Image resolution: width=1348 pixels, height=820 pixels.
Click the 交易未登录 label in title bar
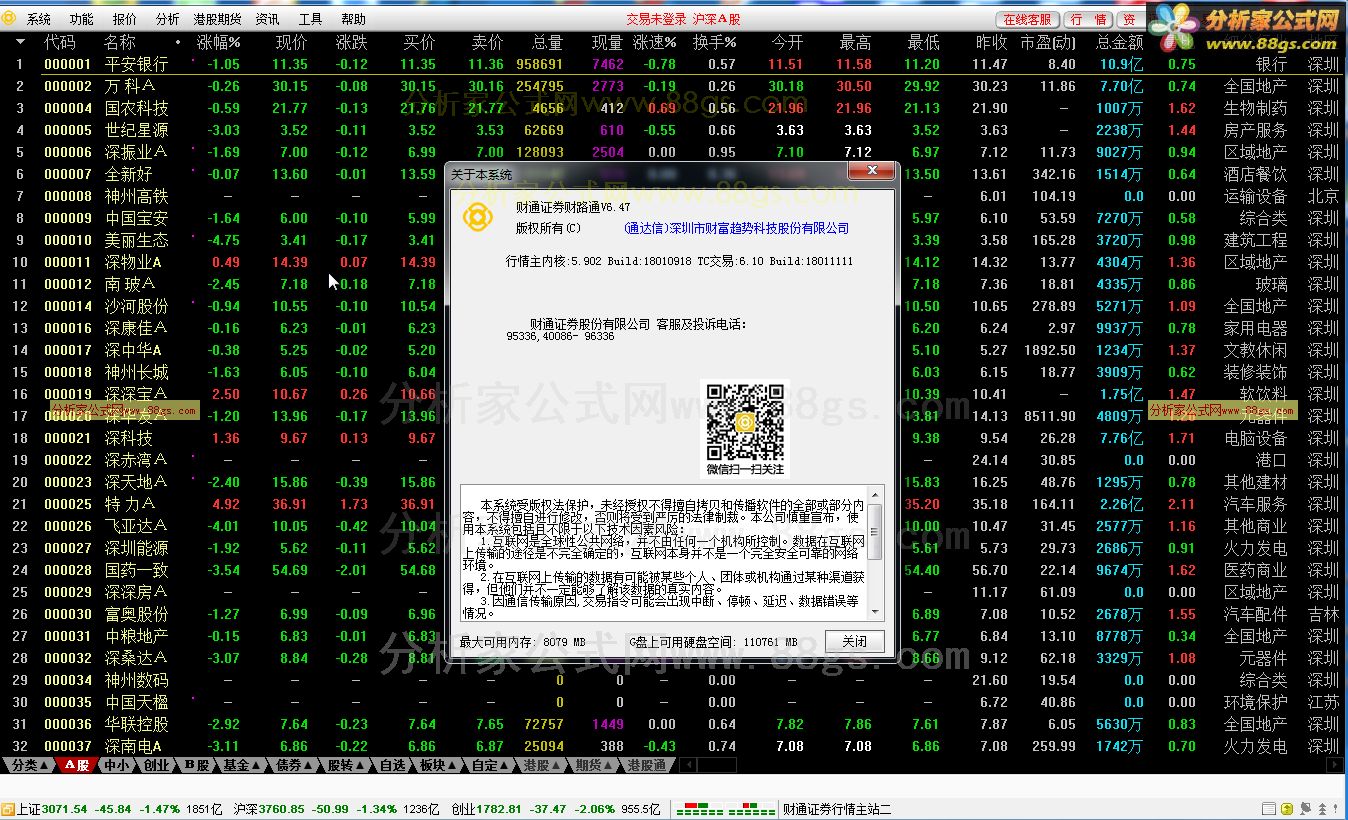pyautogui.click(x=656, y=19)
